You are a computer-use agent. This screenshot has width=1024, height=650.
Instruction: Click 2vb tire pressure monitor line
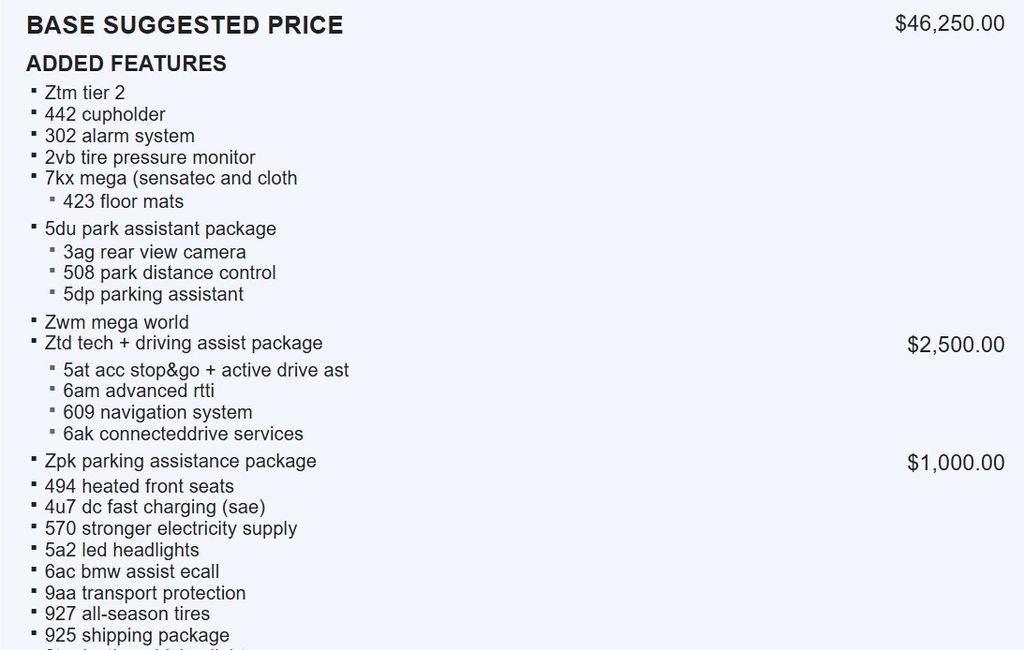150,157
